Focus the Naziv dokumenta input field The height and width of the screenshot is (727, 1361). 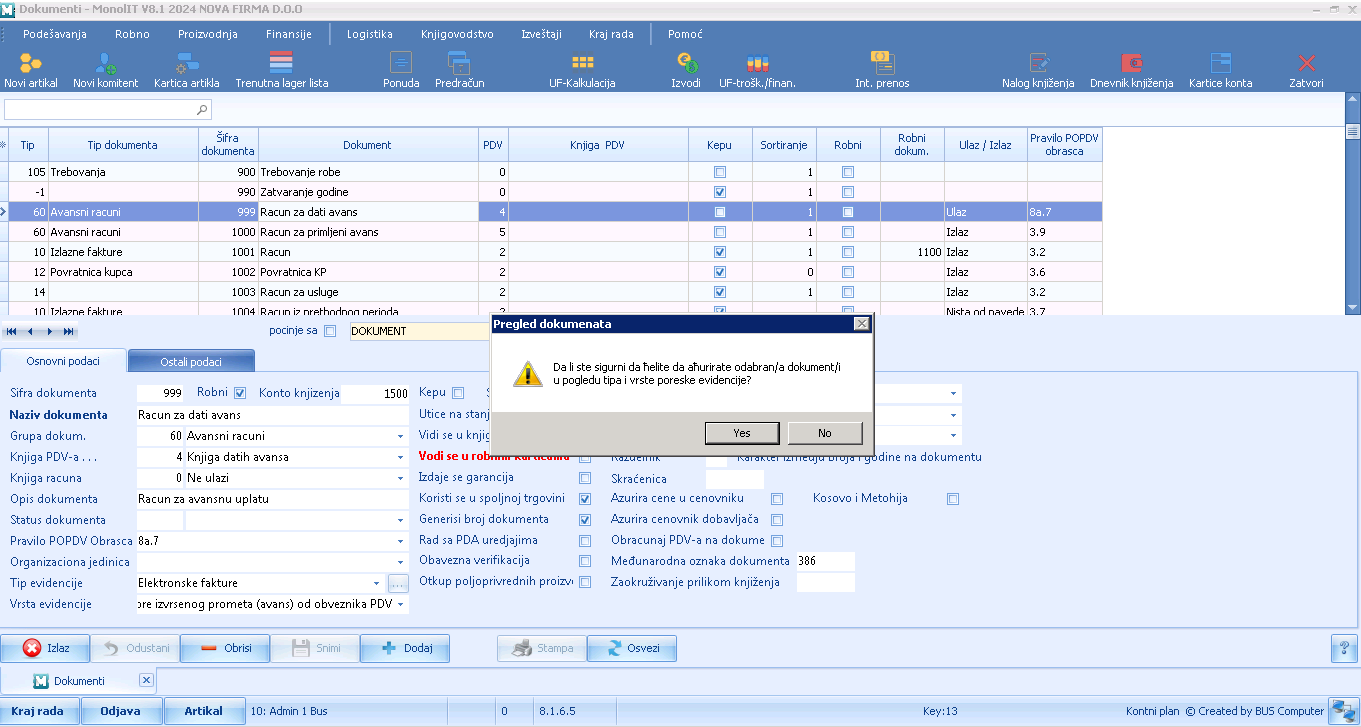pos(272,415)
